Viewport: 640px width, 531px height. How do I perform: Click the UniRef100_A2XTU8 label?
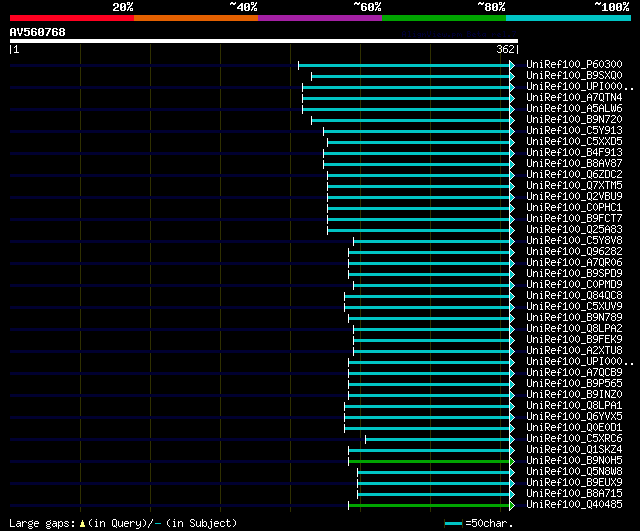pos(574,351)
